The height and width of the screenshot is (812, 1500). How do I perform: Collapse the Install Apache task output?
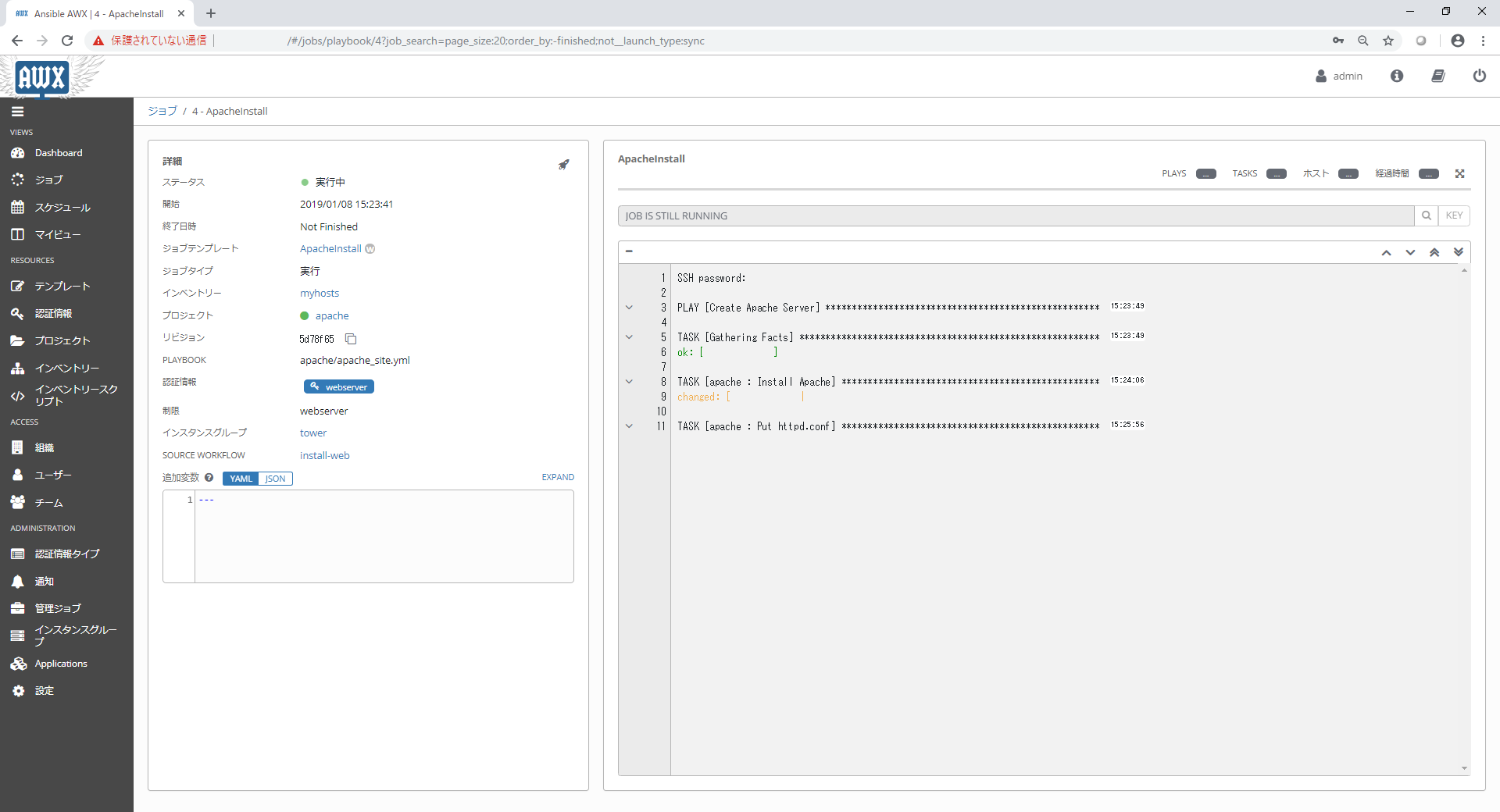[x=629, y=382]
